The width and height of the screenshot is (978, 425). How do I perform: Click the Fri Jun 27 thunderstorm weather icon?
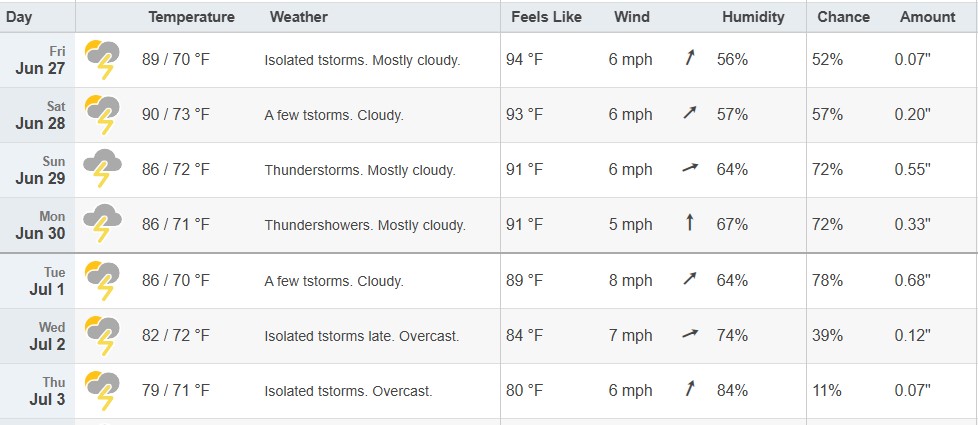(102, 60)
